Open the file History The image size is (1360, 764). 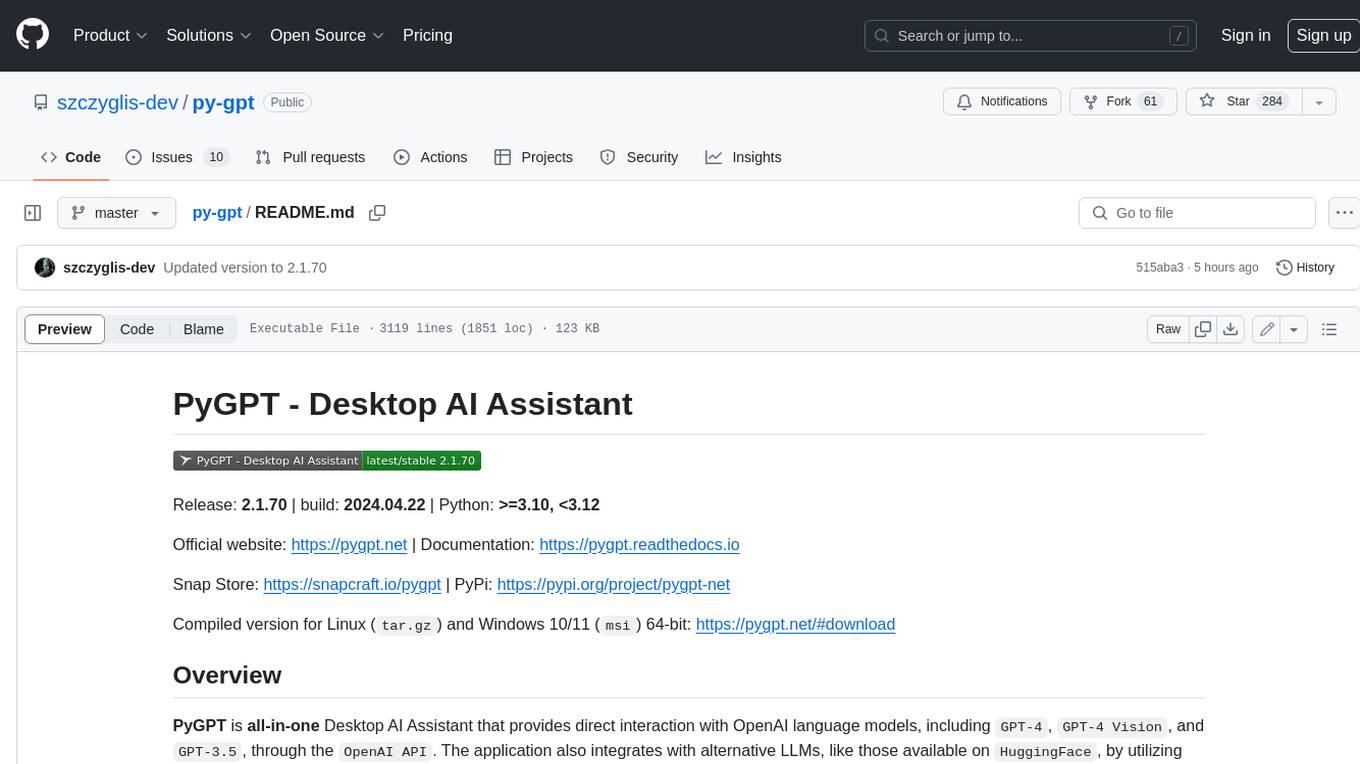1305,268
